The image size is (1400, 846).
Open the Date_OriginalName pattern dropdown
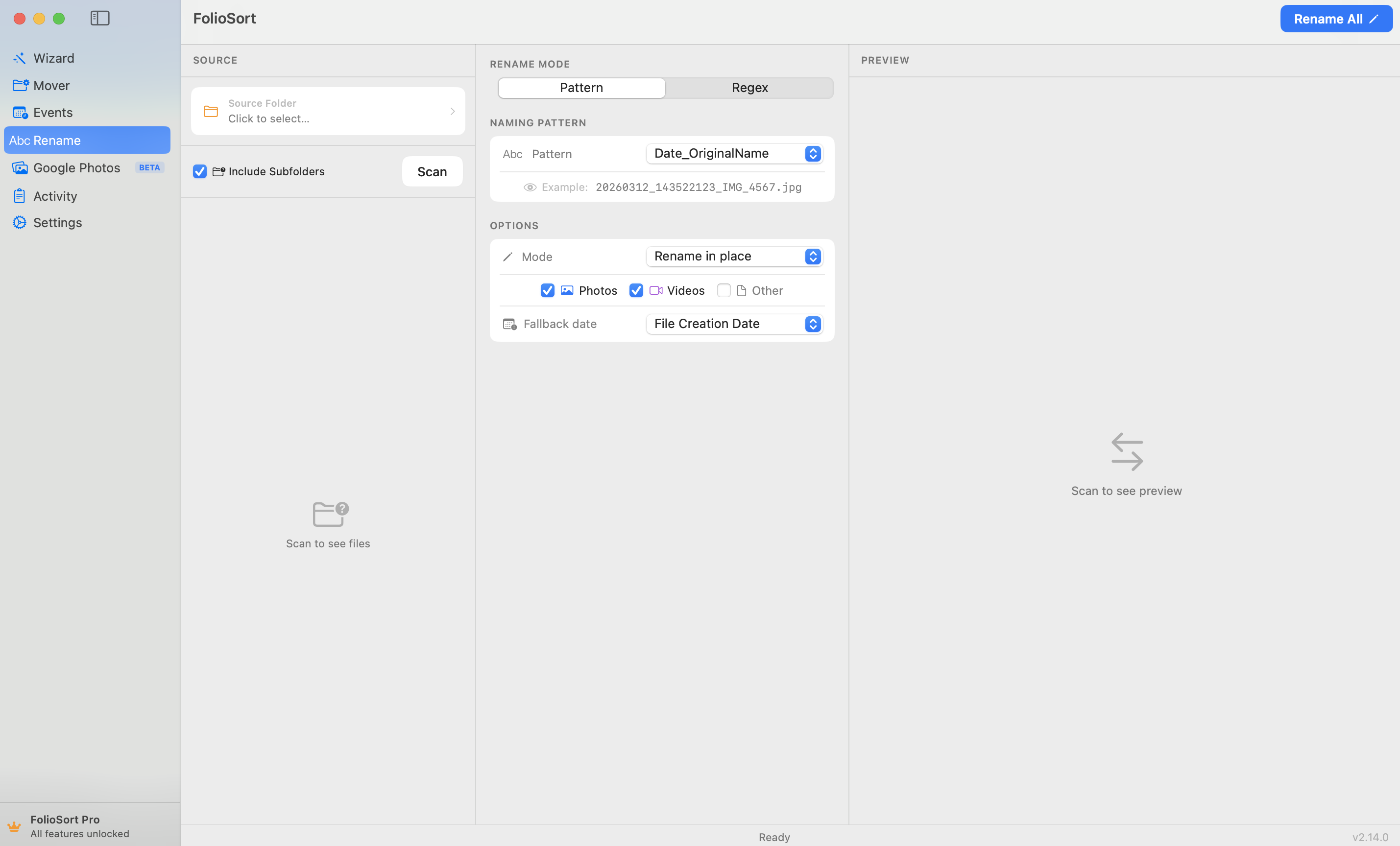734,153
